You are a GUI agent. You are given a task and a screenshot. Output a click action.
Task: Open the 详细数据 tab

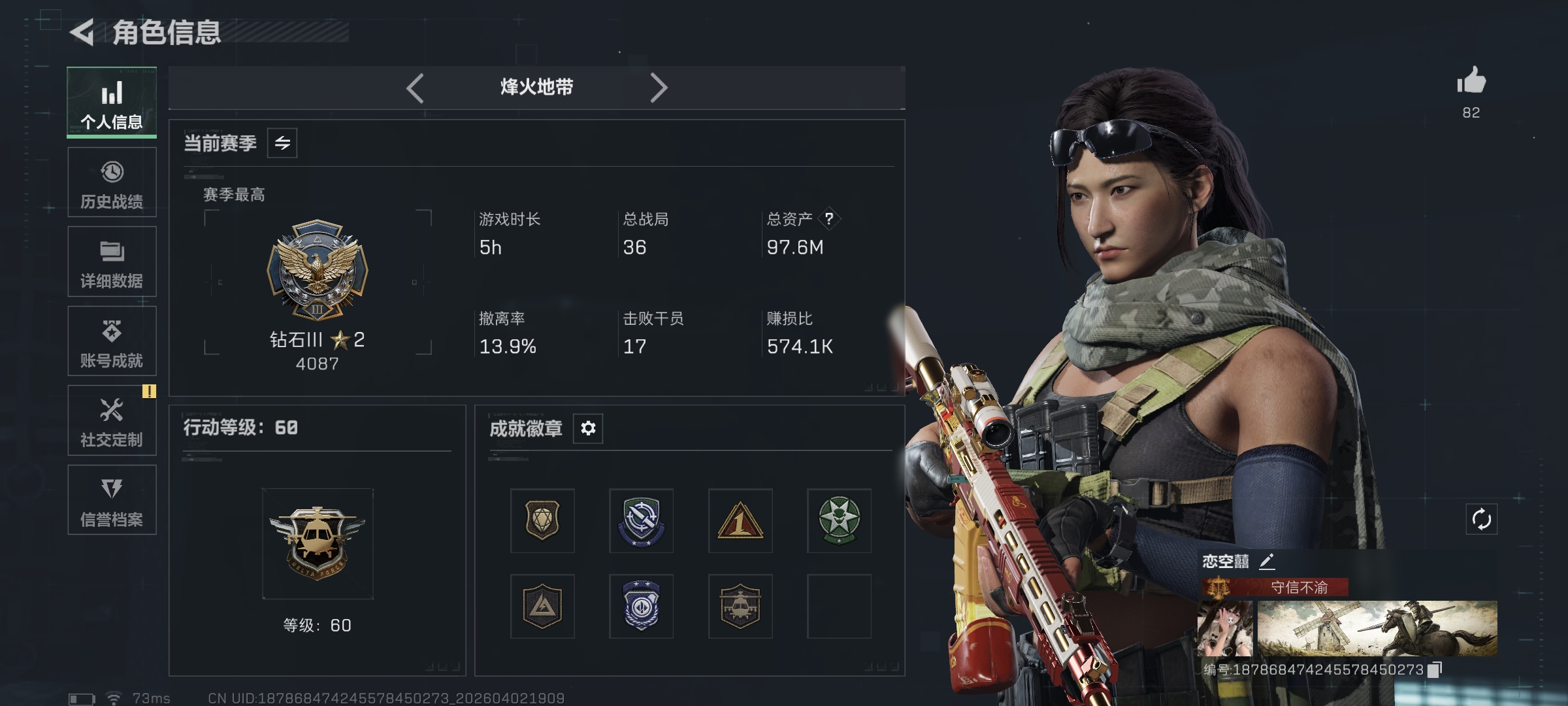(x=112, y=261)
